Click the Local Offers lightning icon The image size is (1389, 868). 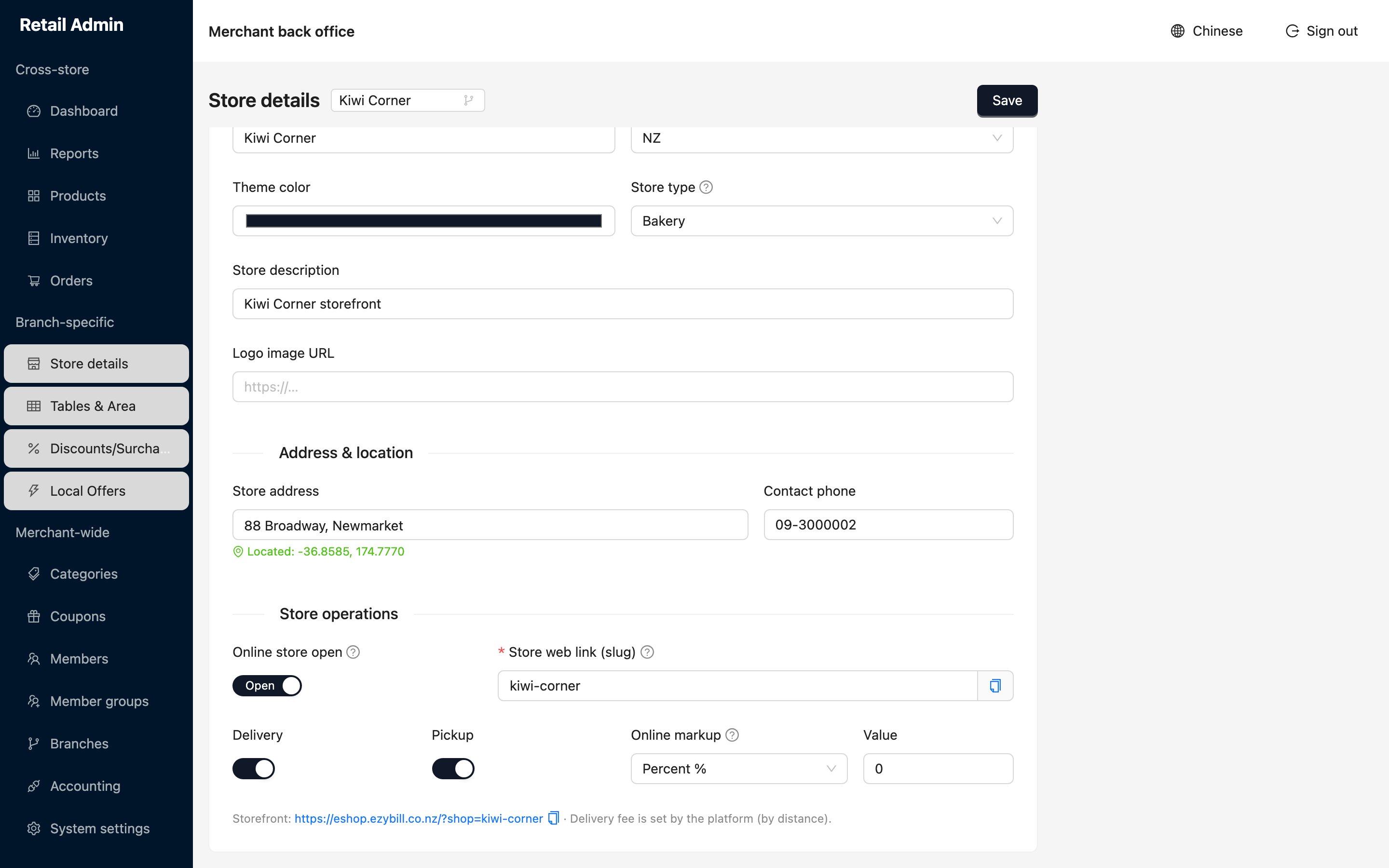34,491
